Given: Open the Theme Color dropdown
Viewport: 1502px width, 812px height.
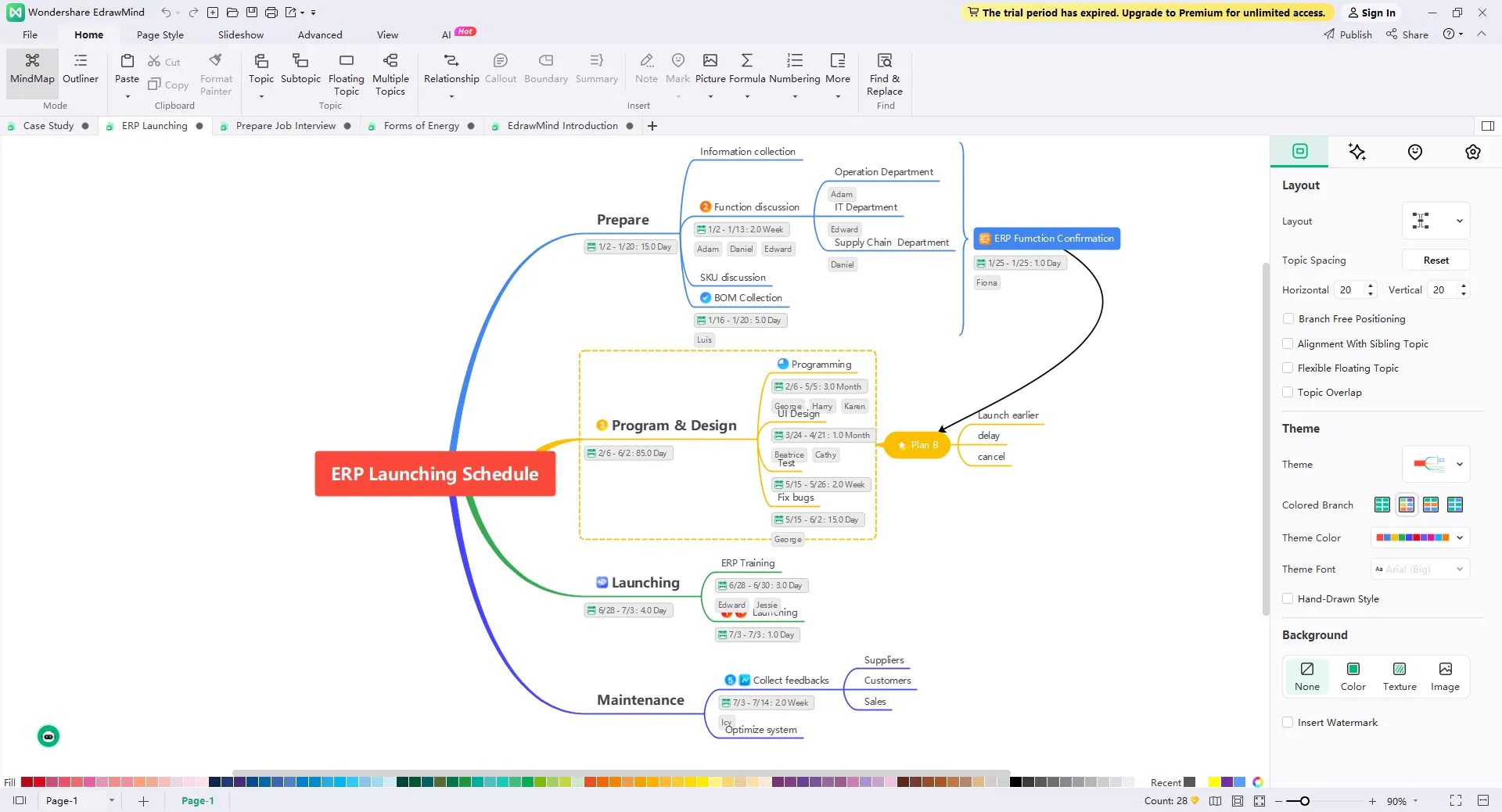Looking at the screenshot, I should tap(1421, 537).
